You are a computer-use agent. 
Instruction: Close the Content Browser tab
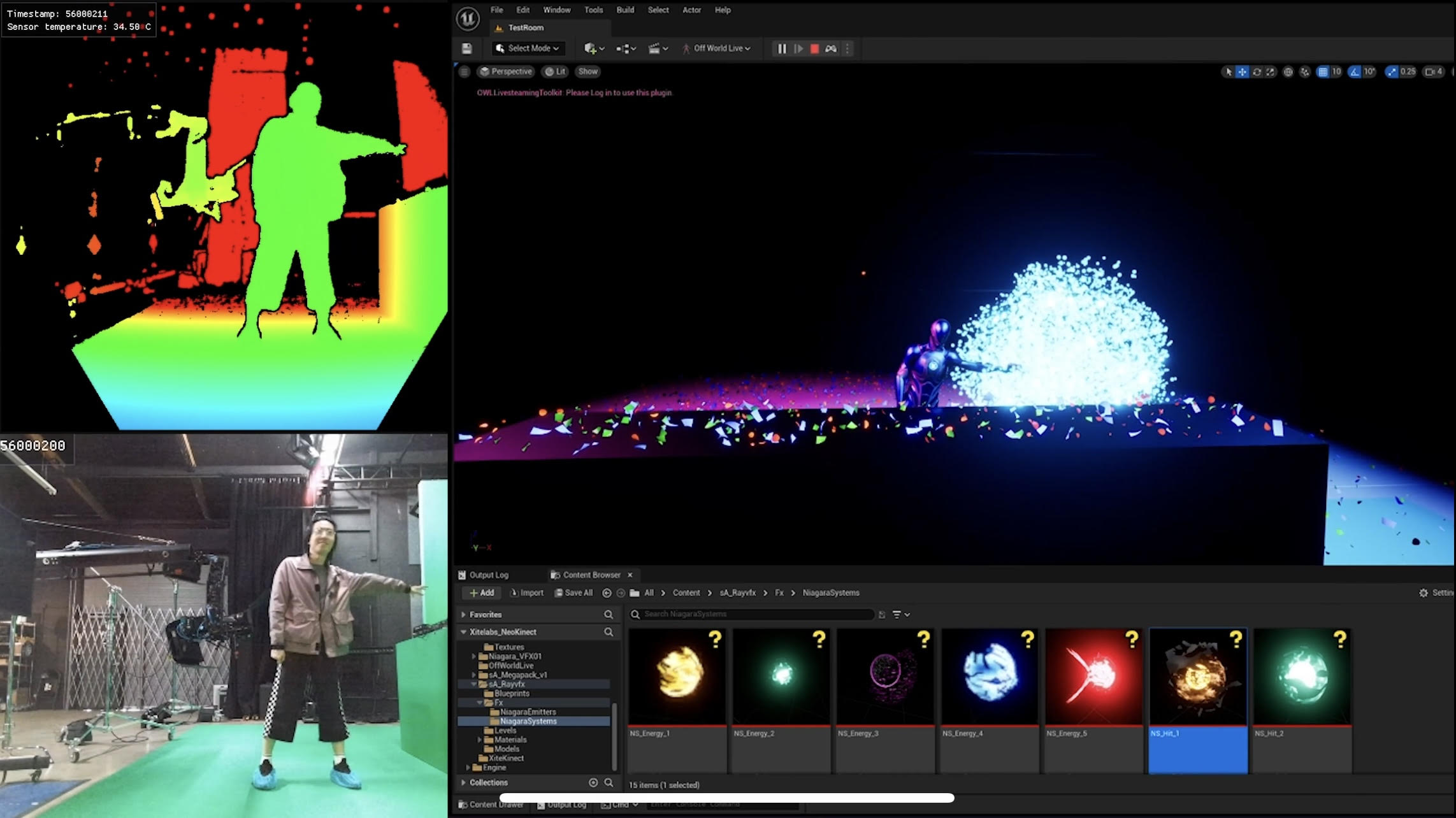coord(630,575)
